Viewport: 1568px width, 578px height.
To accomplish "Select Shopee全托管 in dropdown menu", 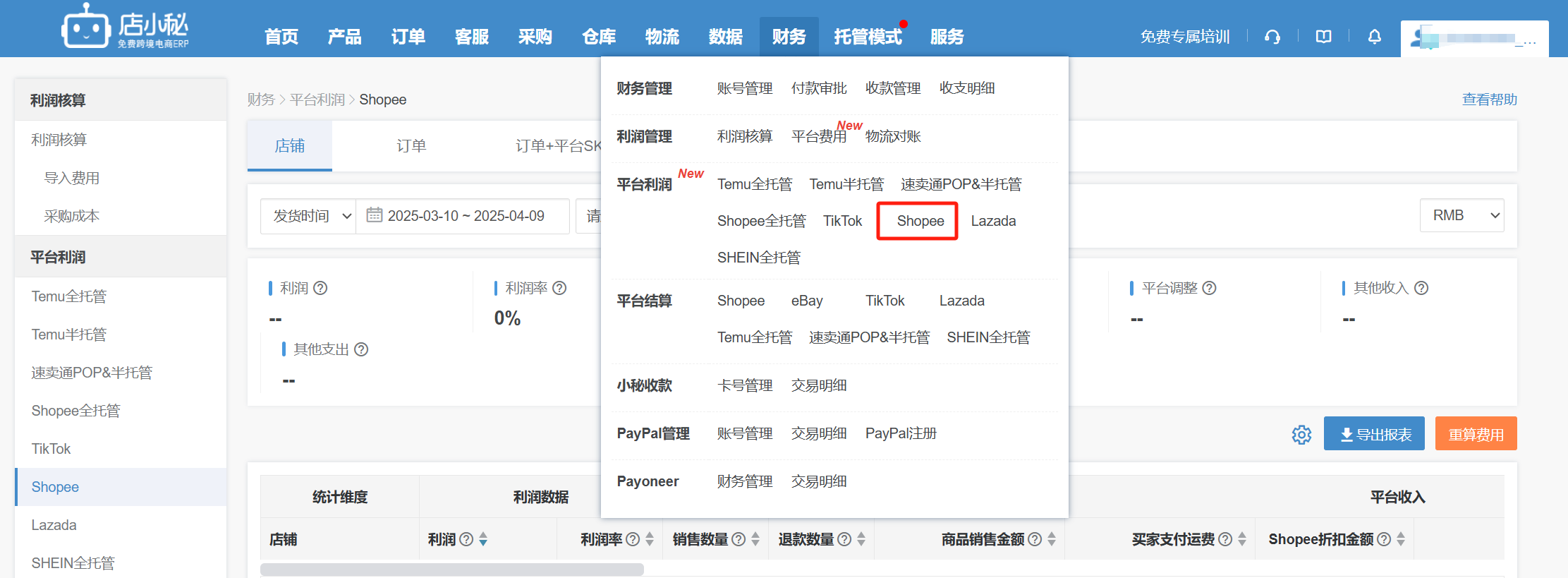I will (x=761, y=221).
